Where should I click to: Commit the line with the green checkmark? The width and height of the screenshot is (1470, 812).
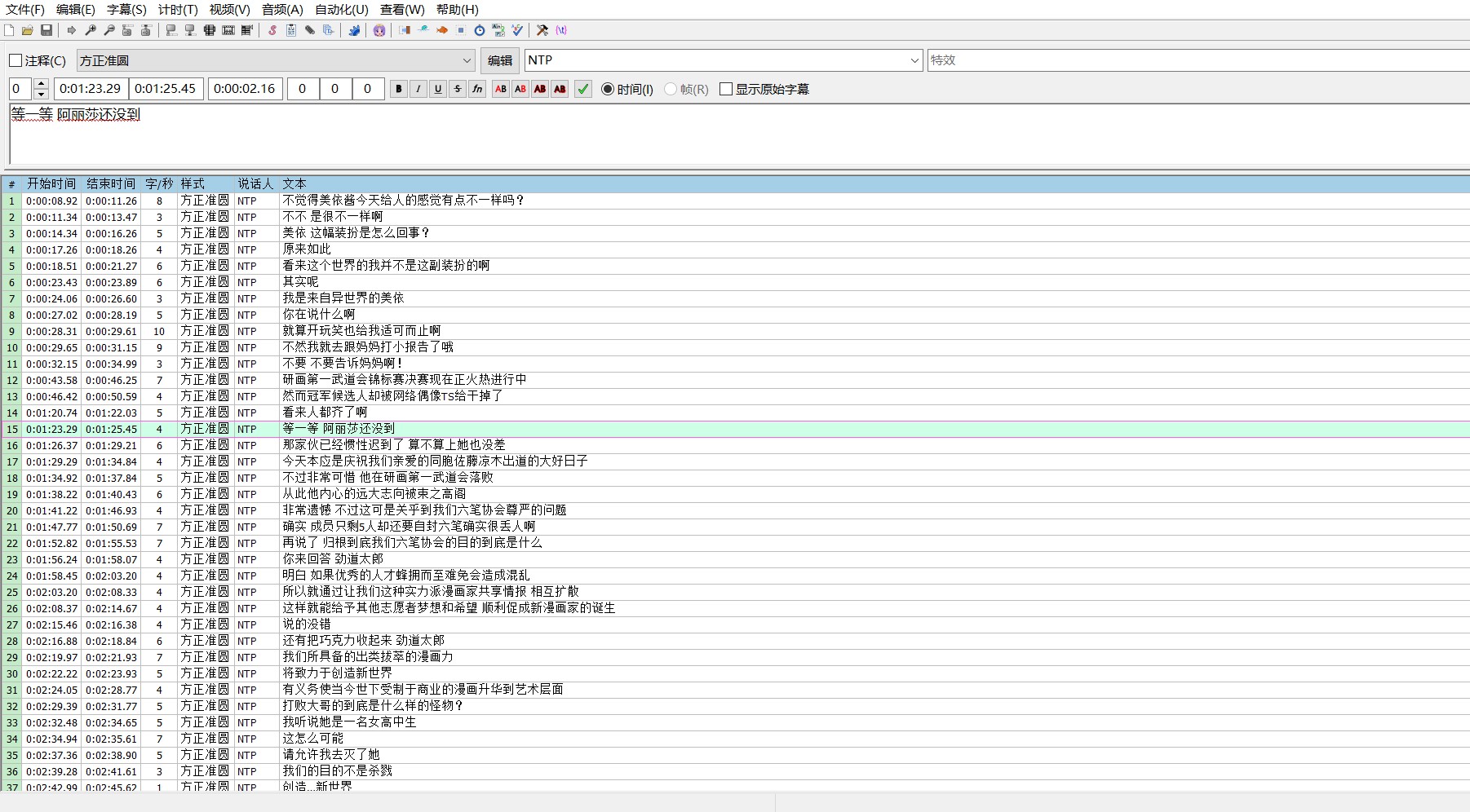tap(583, 89)
